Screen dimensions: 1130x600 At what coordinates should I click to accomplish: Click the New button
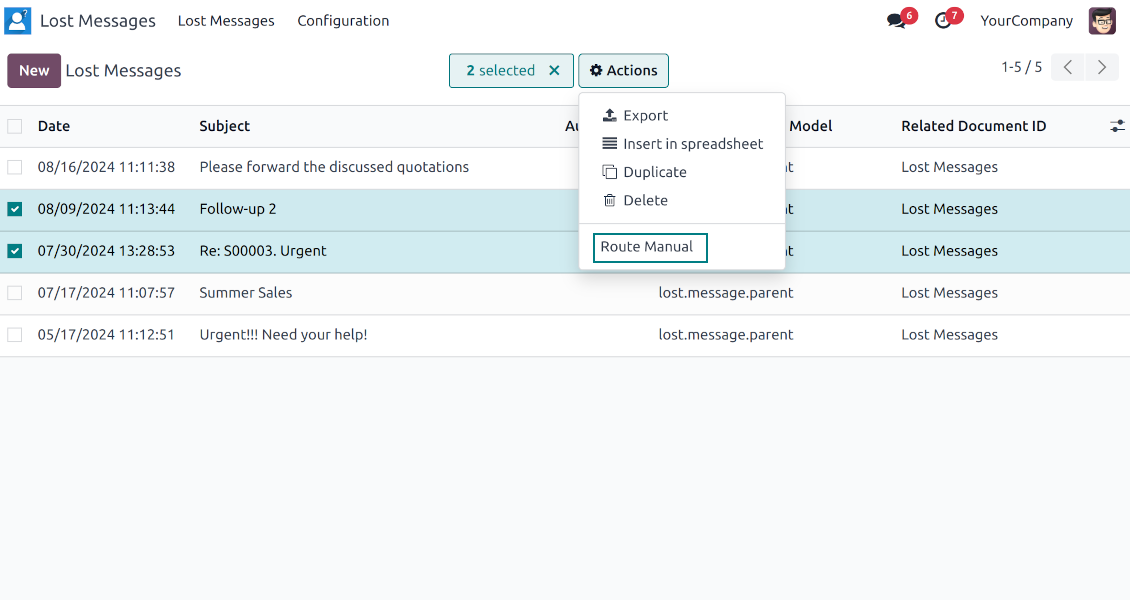click(x=34, y=71)
